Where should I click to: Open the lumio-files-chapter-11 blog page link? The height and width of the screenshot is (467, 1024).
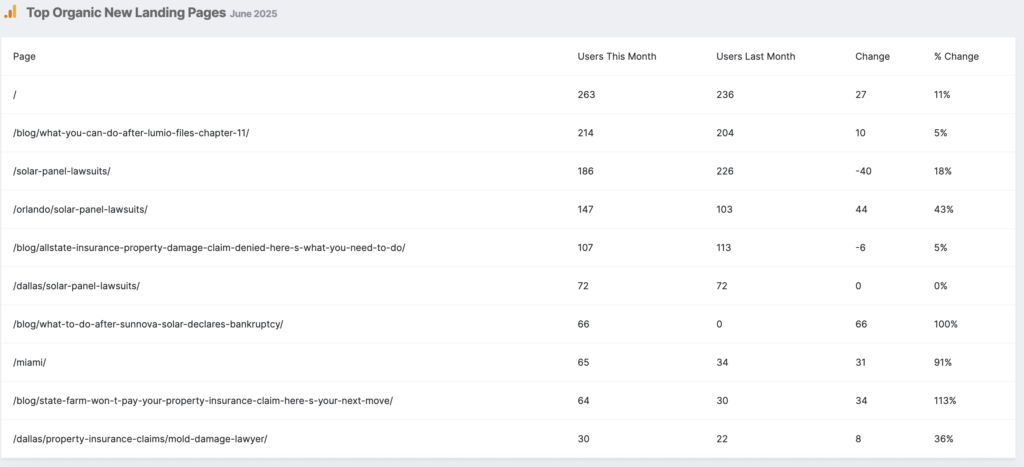tap(131, 133)
